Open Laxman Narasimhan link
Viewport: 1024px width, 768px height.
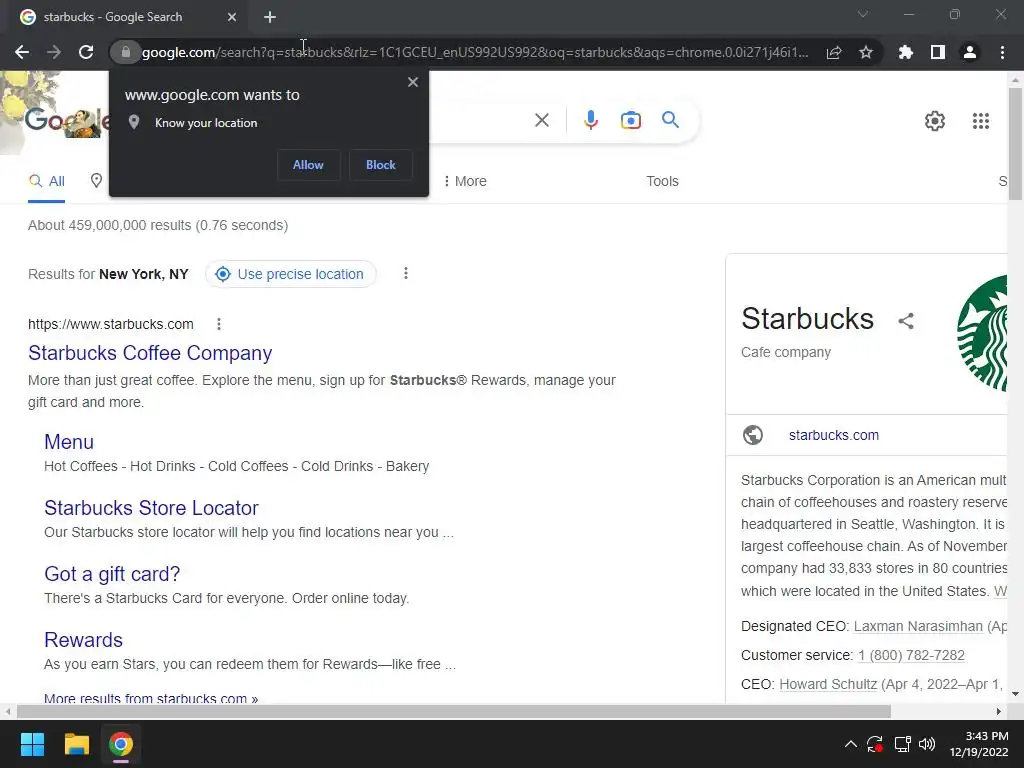coord(918,626)
